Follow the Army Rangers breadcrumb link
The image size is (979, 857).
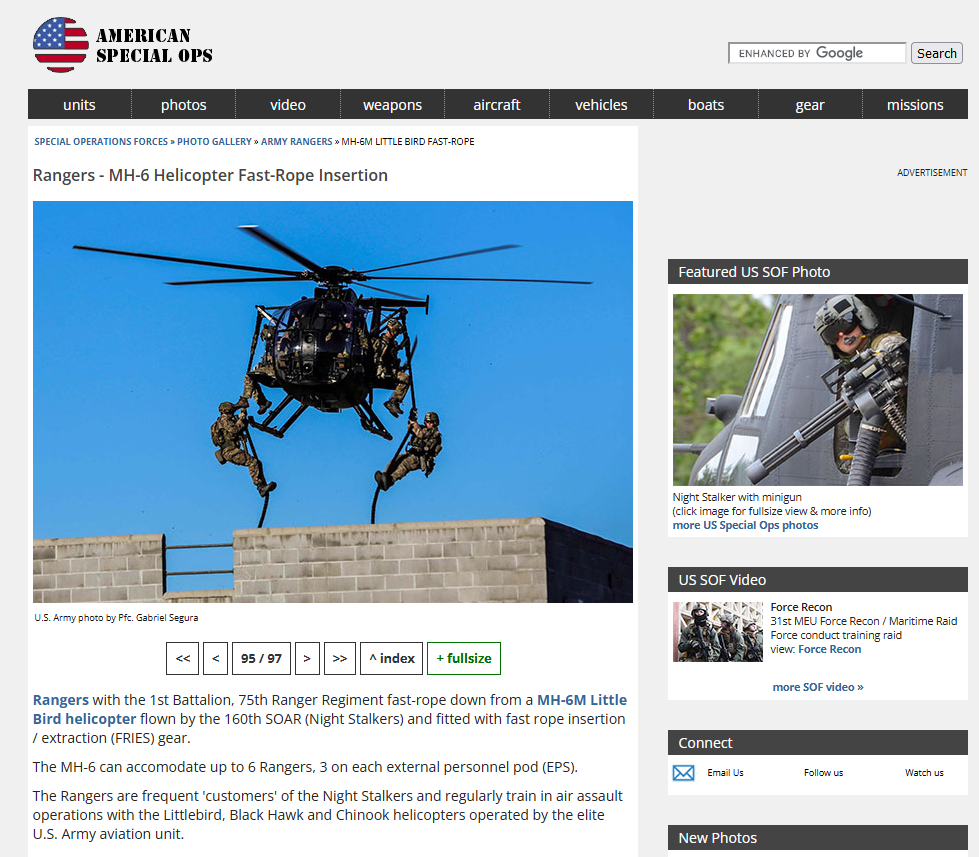(x=297, y=142)
